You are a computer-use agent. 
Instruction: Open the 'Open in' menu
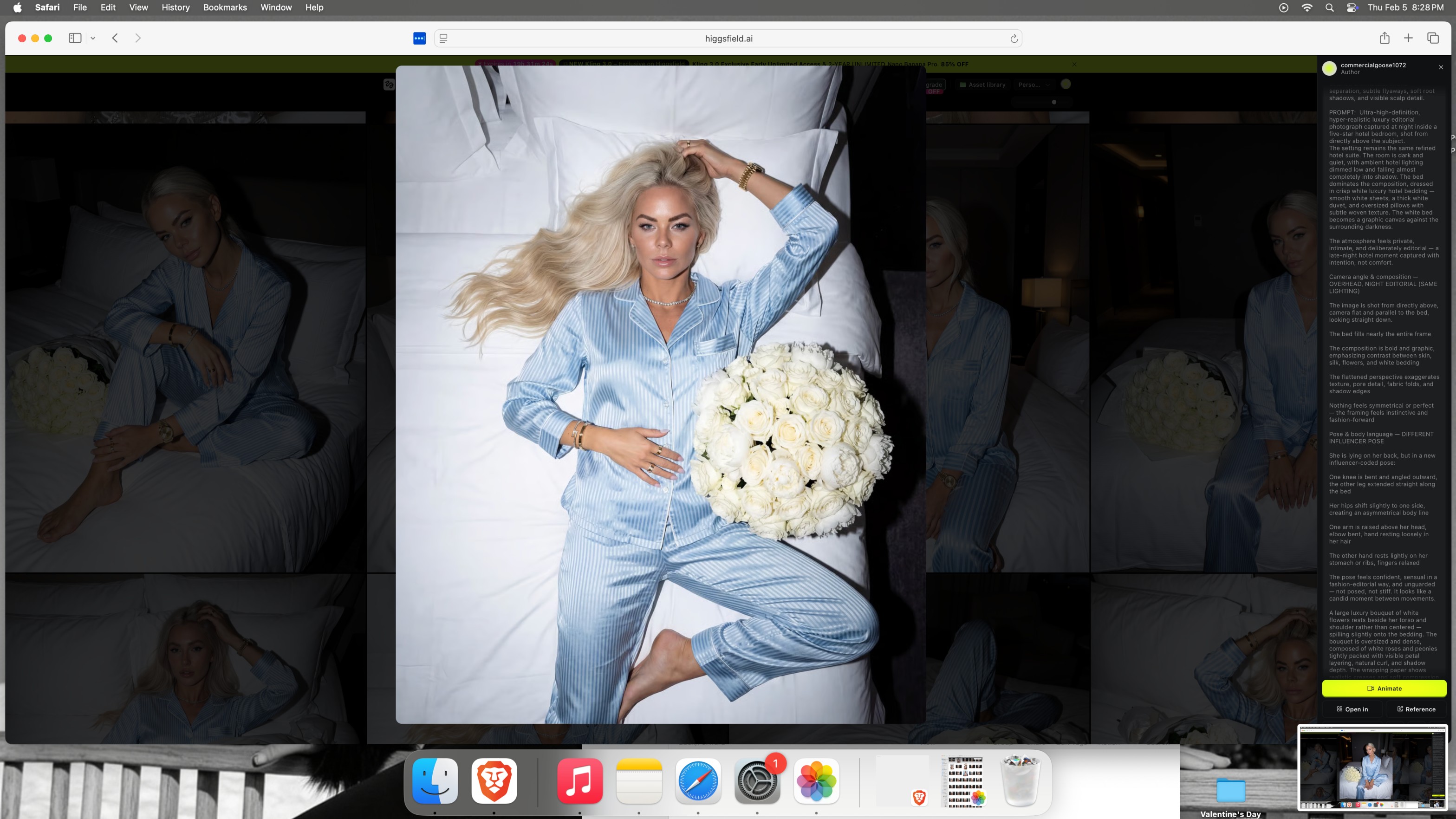[x=1352, y=709]
